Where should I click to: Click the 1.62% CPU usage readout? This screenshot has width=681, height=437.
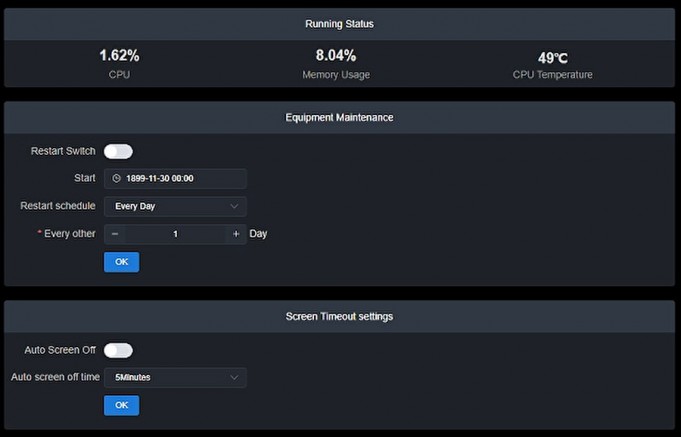pos(119,56)
